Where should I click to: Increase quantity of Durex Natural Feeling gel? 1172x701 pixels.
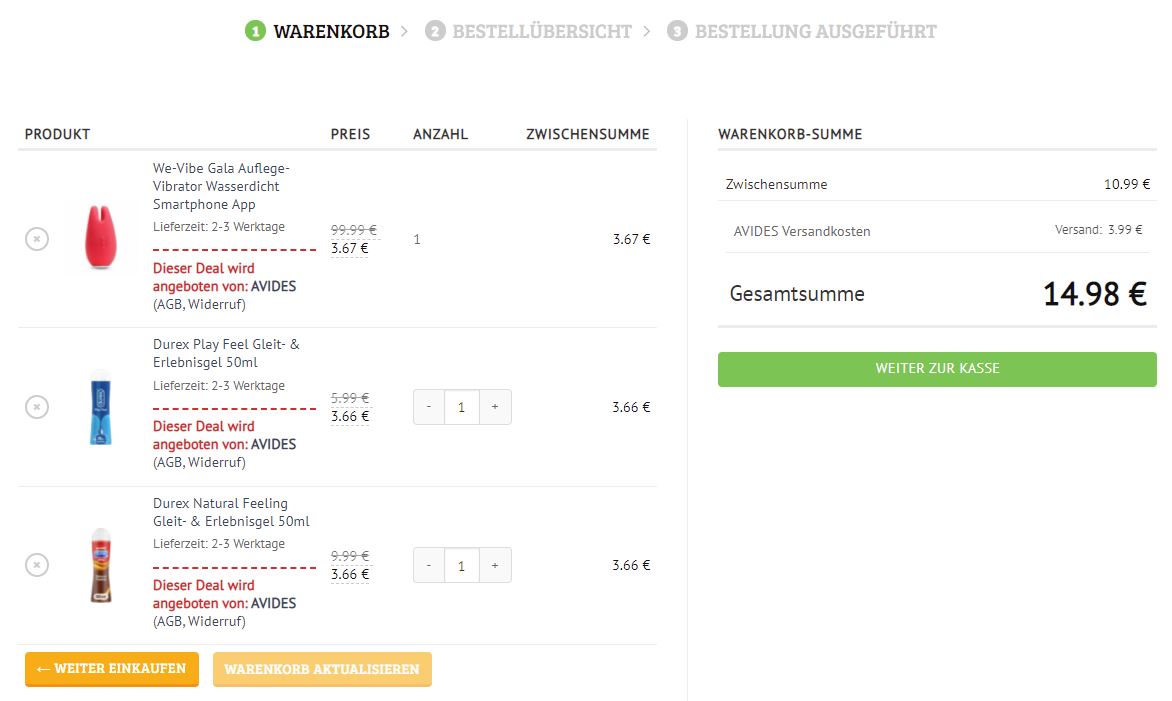click(495, 566)
